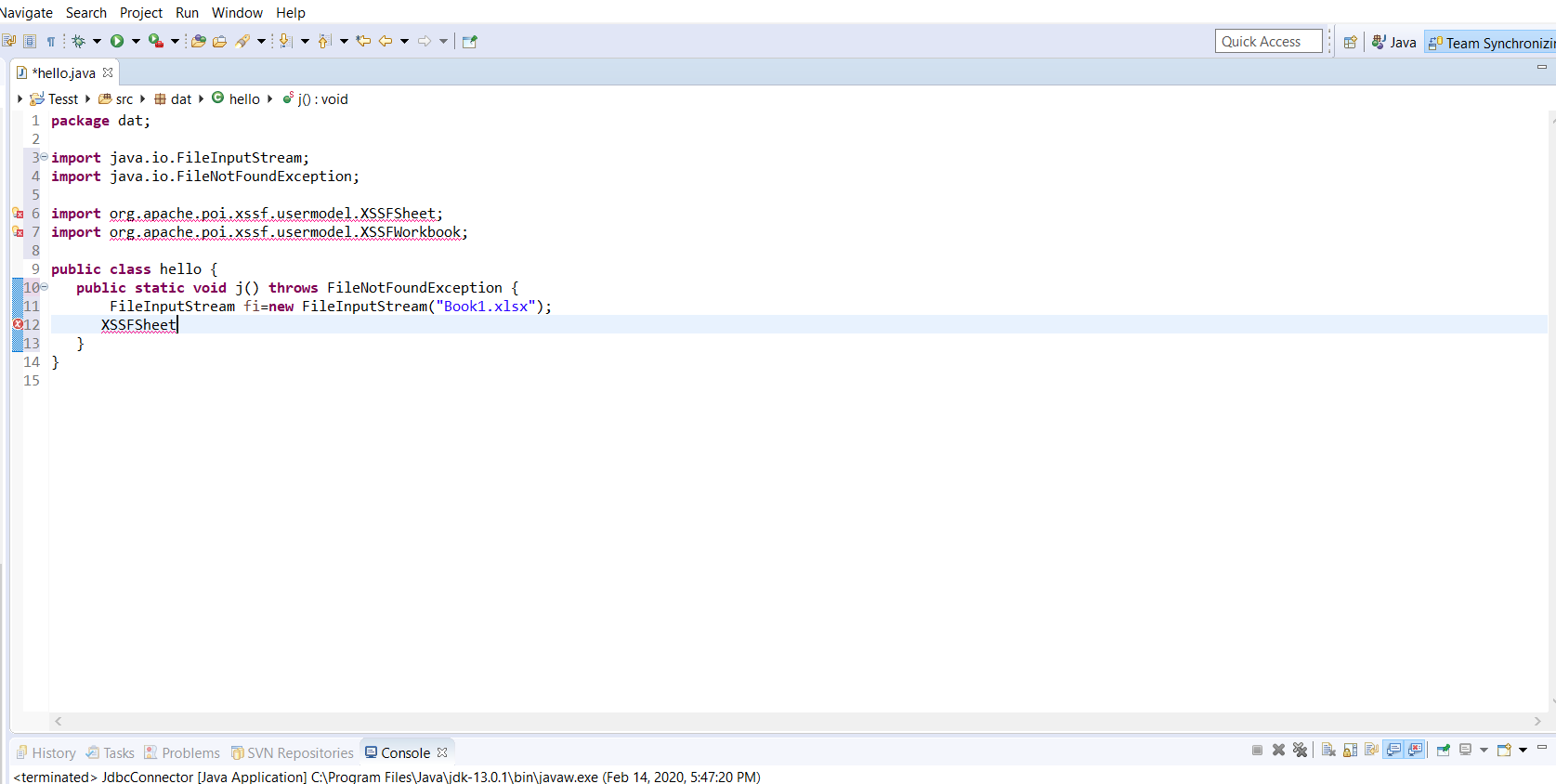Toggle Show Console on standard output change
Screen dimensions: 1556x784
[1393, 751]
